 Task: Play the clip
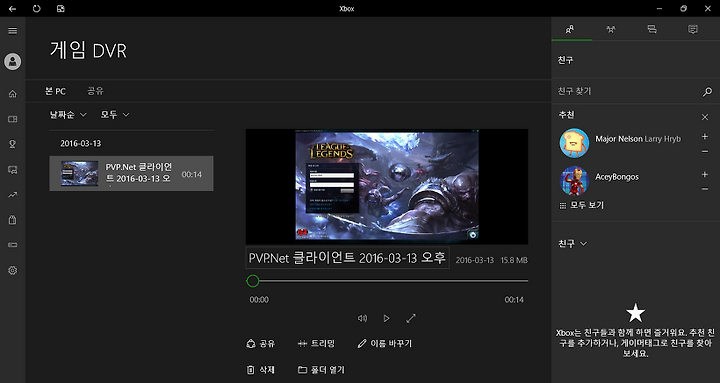[x=386, y=318]
